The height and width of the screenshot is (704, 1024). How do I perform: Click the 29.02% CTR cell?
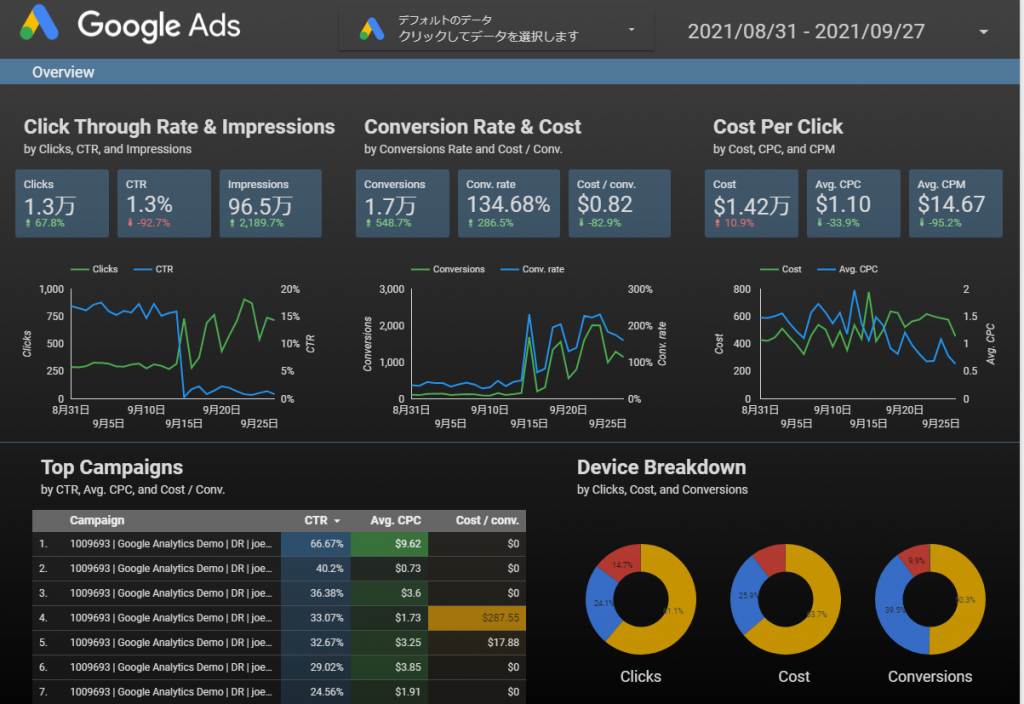point(316,667)
